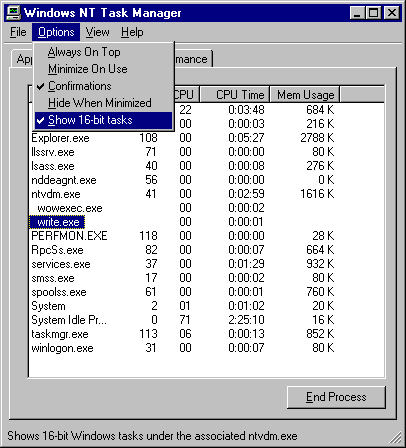Viewport: 406px width, 448px height.
Task: Enable Minimize On Use option
Action: pos(104,69)
